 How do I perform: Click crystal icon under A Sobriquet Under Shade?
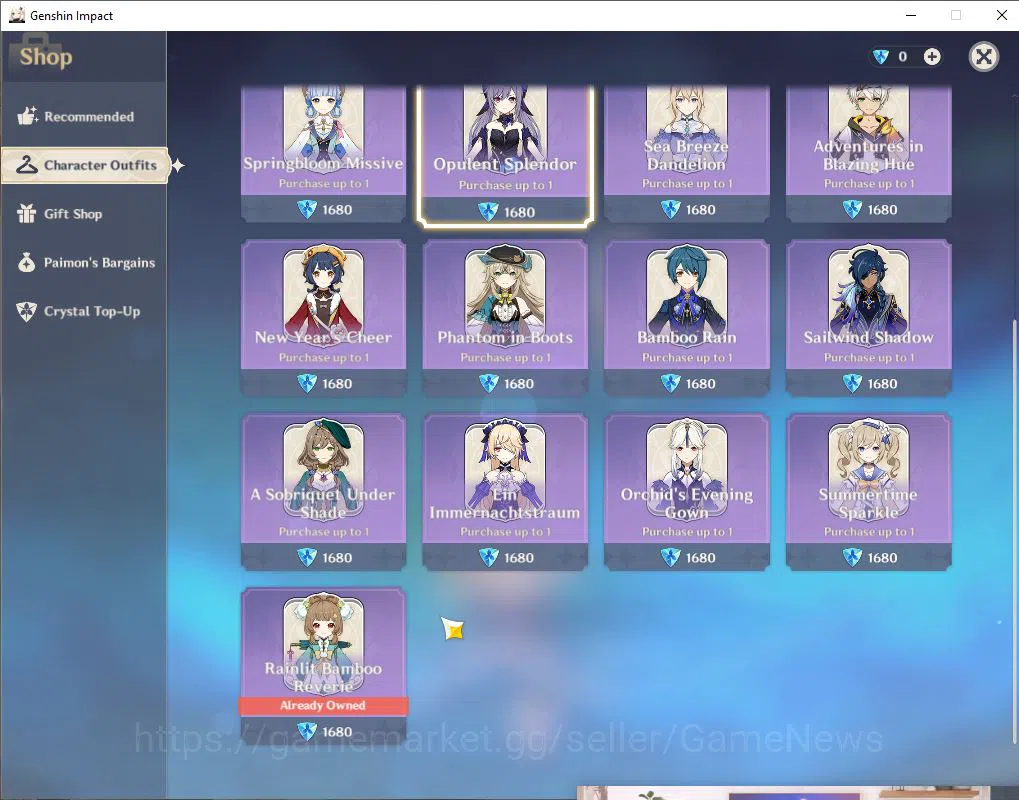tap(307, 558)
